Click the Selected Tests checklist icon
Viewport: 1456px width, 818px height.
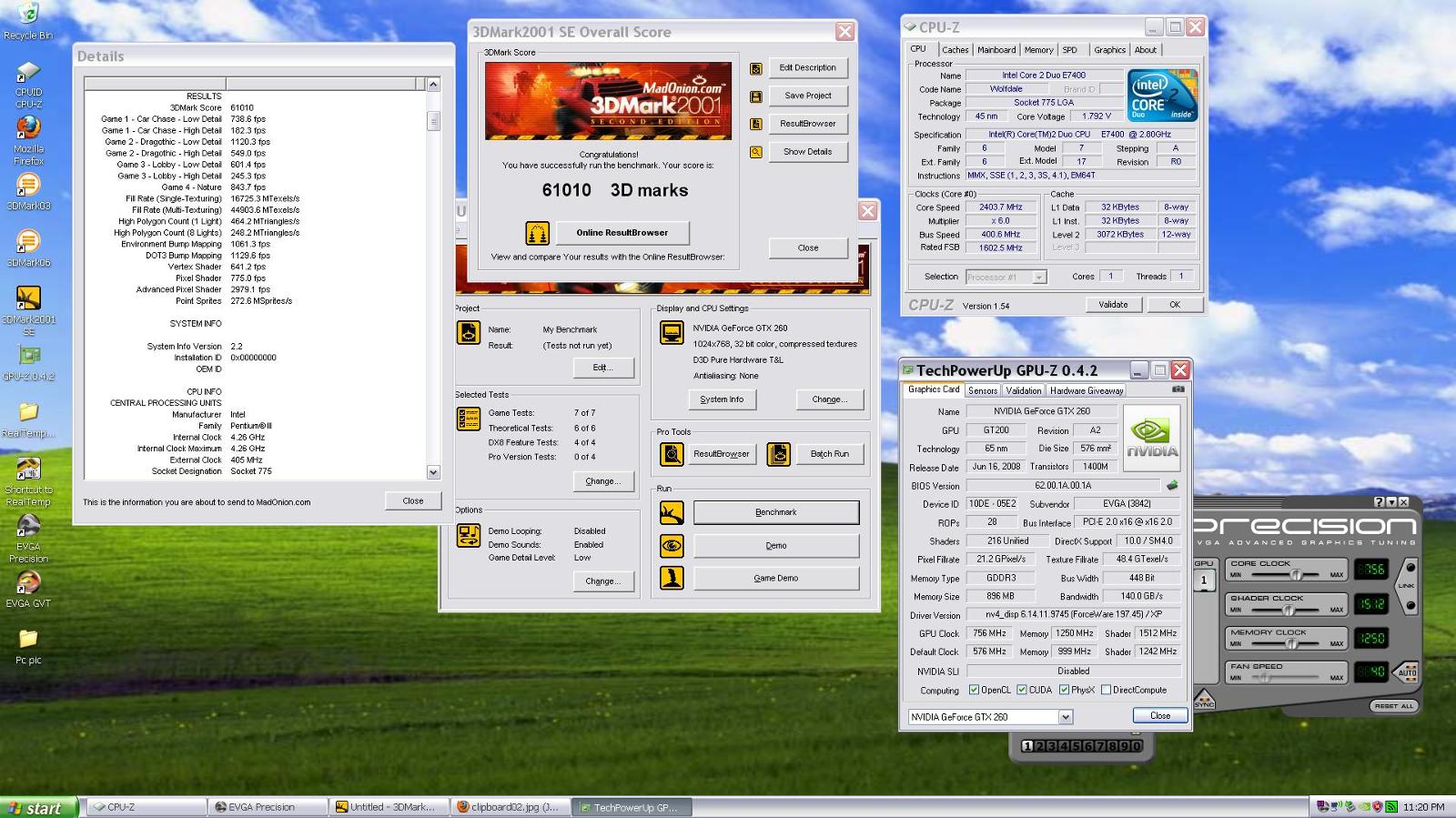[x=469, y=419]
